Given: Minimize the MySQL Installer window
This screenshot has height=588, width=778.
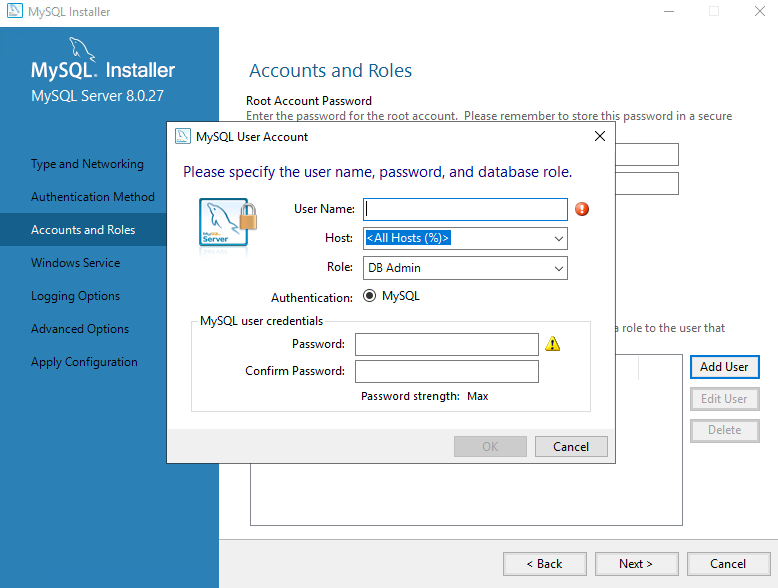Looking at the screenshot, I should pos(669,11).
